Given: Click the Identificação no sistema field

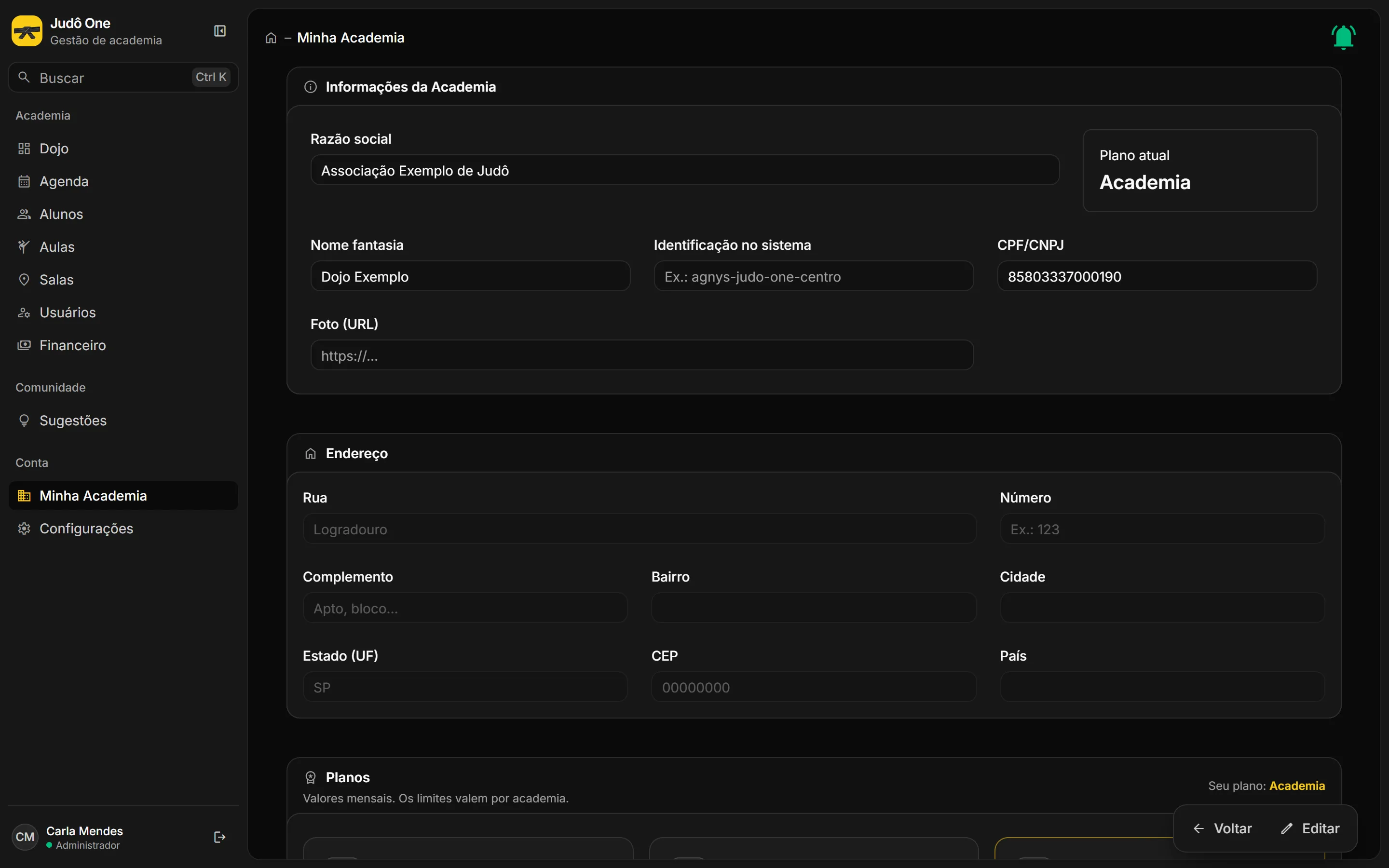Looking at the screenshot, I should click(813, 276).
